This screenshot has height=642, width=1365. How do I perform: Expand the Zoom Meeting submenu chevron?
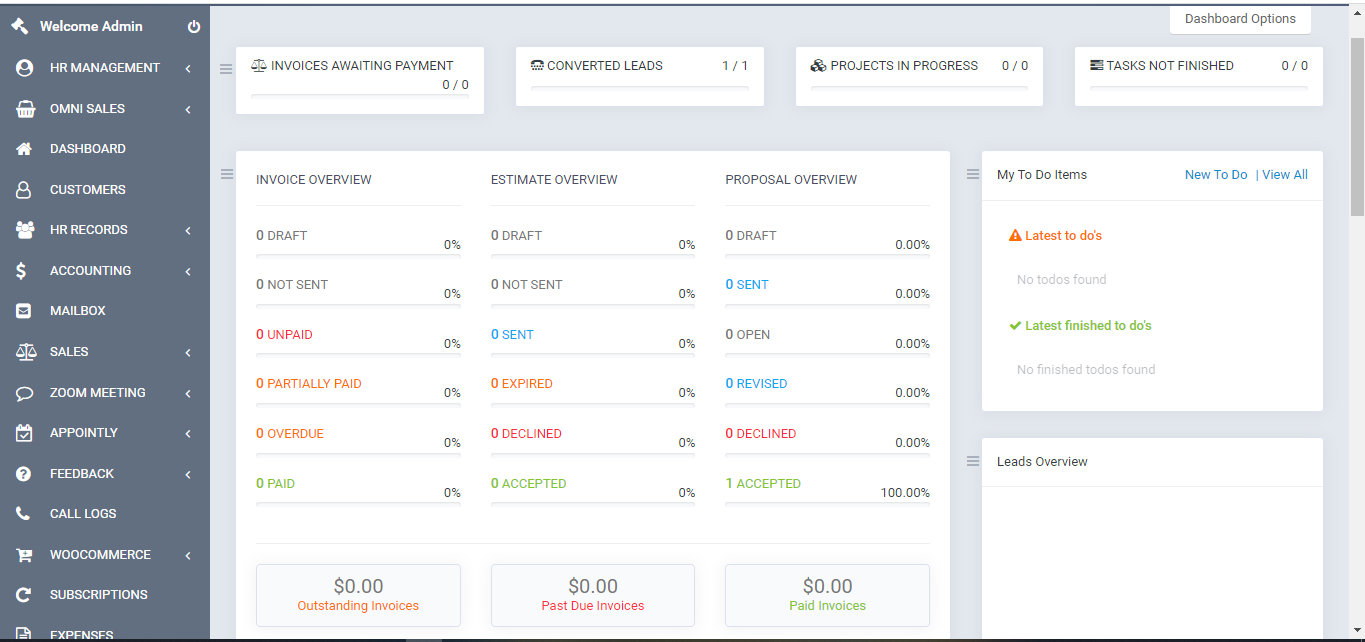point(188,394)
